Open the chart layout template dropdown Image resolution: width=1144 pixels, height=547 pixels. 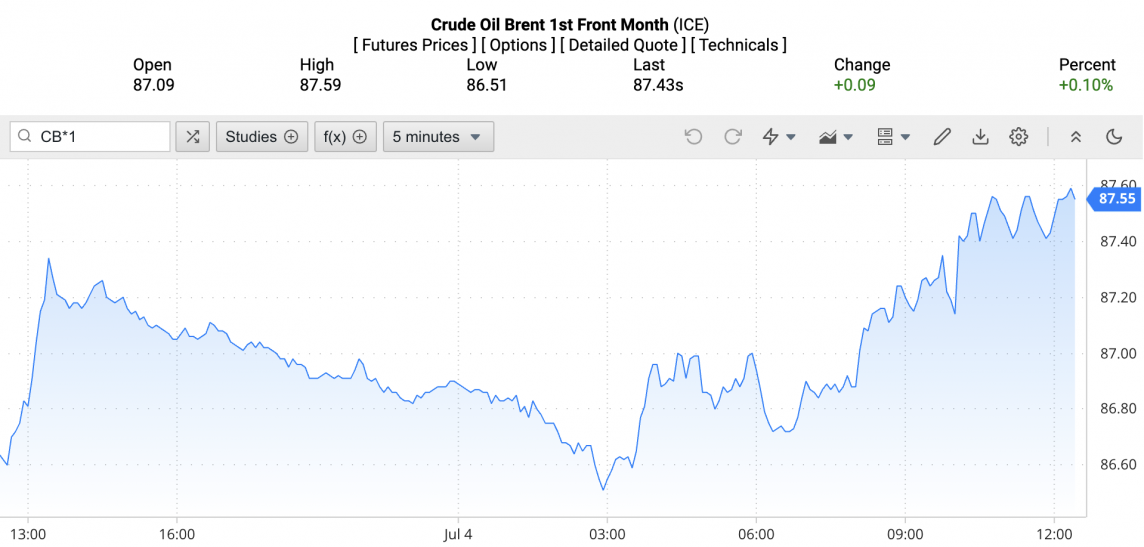click(x=892, y=137)
